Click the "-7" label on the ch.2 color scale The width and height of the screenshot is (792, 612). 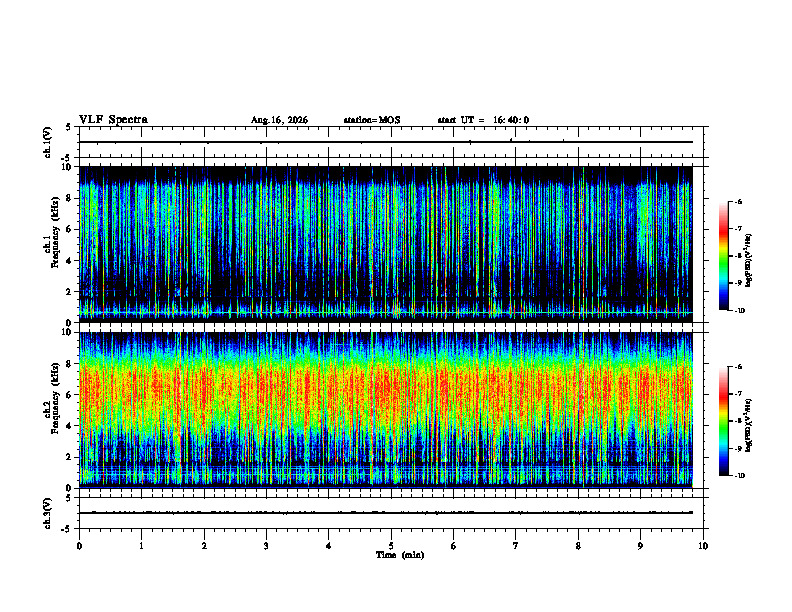(x=738, y=394)
